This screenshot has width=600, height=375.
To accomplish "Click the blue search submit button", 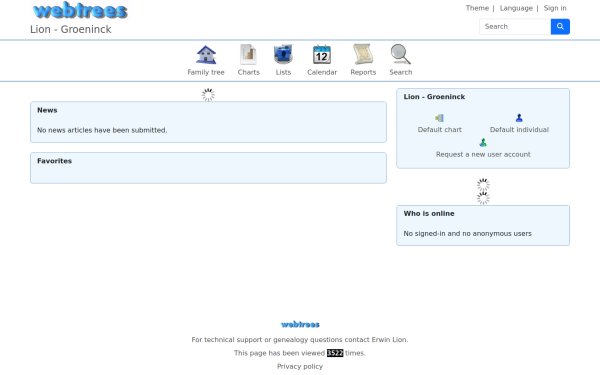I will [560, 26].
